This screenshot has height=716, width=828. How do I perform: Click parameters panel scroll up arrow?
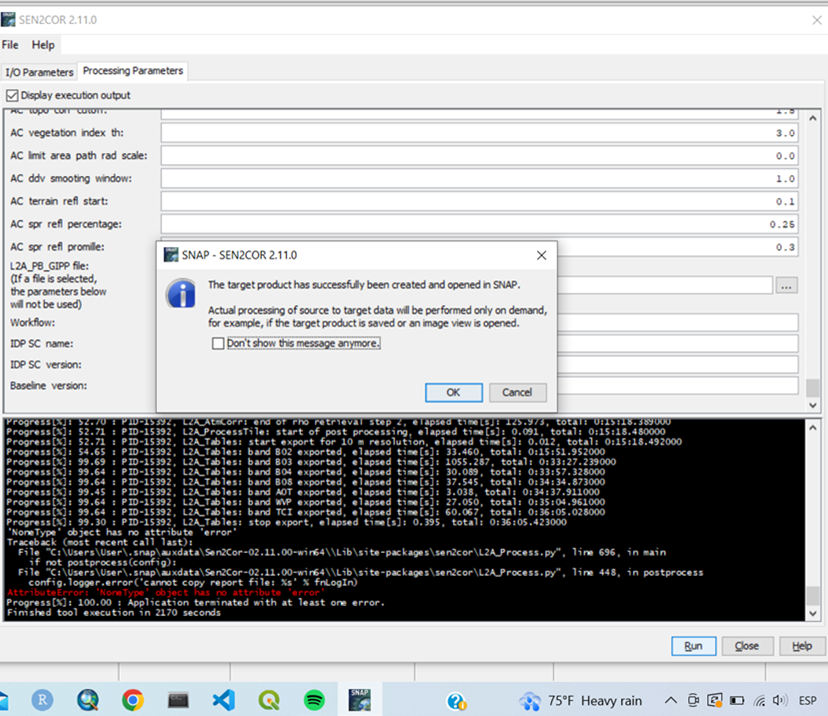pyautogui.click(x=813, y=118)
